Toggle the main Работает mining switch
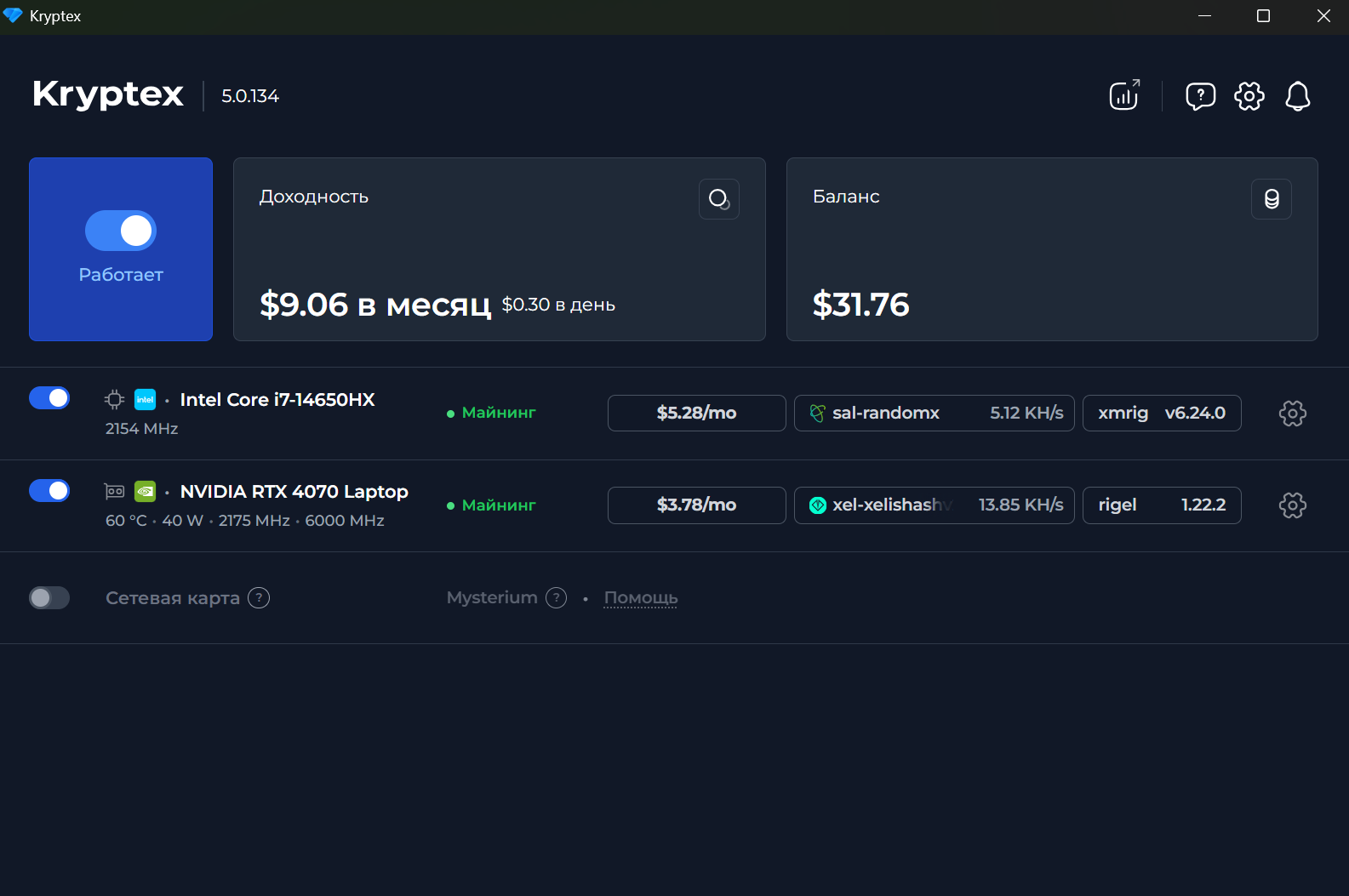The image size is (1349, 896). [x=121, y=231]
